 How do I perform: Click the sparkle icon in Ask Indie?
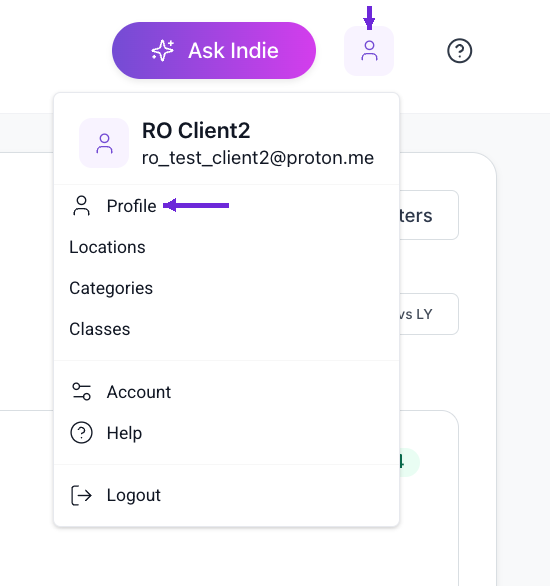pos(163,50)
